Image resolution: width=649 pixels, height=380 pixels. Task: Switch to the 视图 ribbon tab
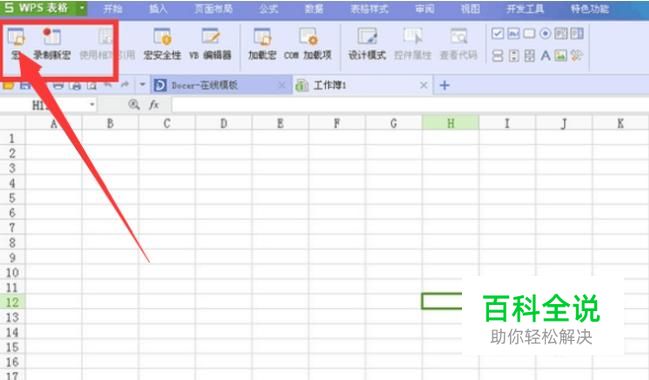click(x=471, y=9)
